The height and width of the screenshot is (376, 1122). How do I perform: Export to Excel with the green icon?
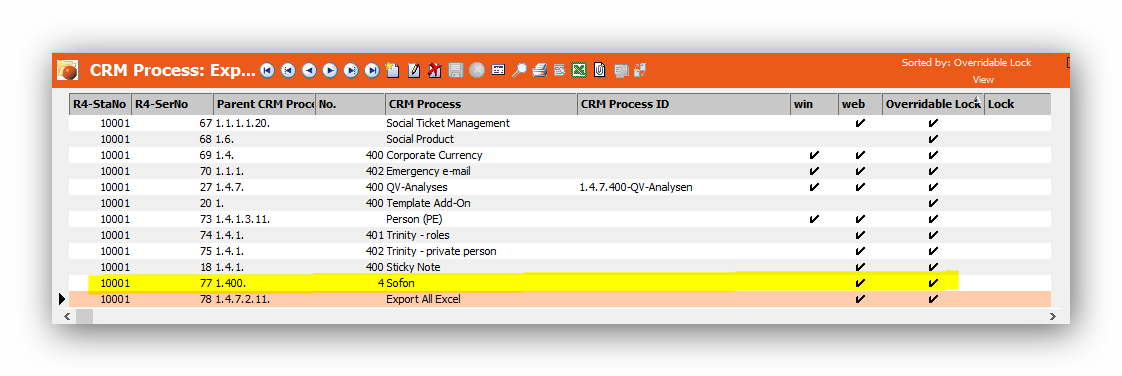580,70
